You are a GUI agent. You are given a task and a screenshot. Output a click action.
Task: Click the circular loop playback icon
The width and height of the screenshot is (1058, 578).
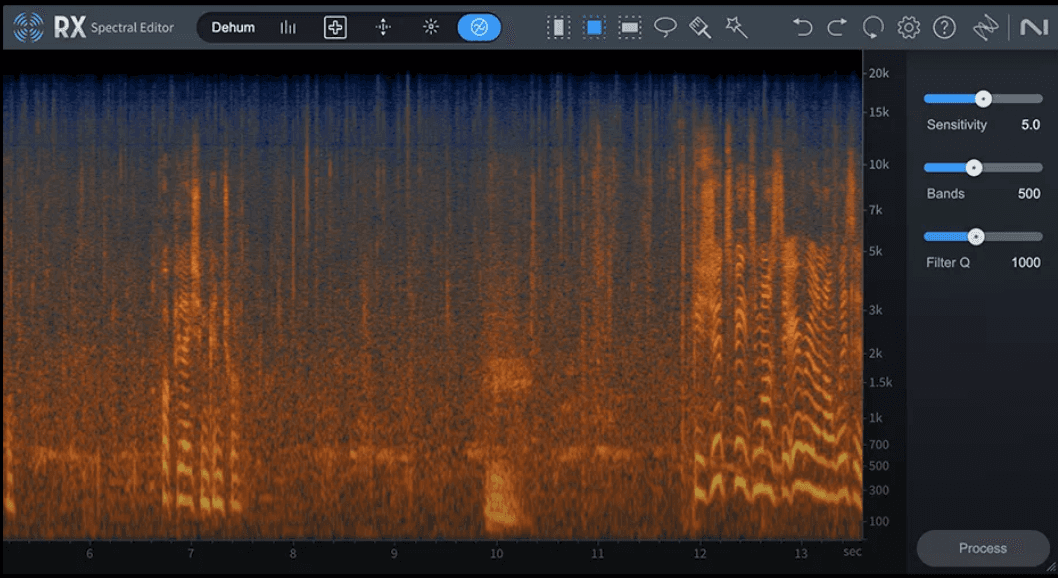point(873,28)
